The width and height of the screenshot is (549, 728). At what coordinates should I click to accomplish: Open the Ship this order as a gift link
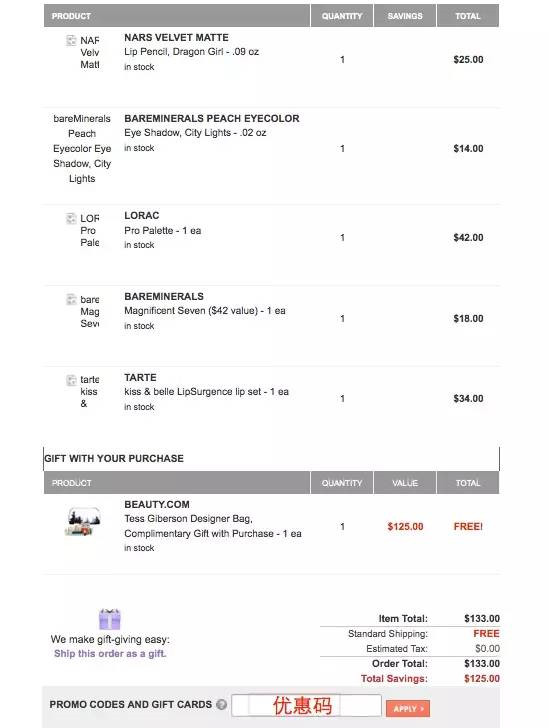[x=110, y=654]
